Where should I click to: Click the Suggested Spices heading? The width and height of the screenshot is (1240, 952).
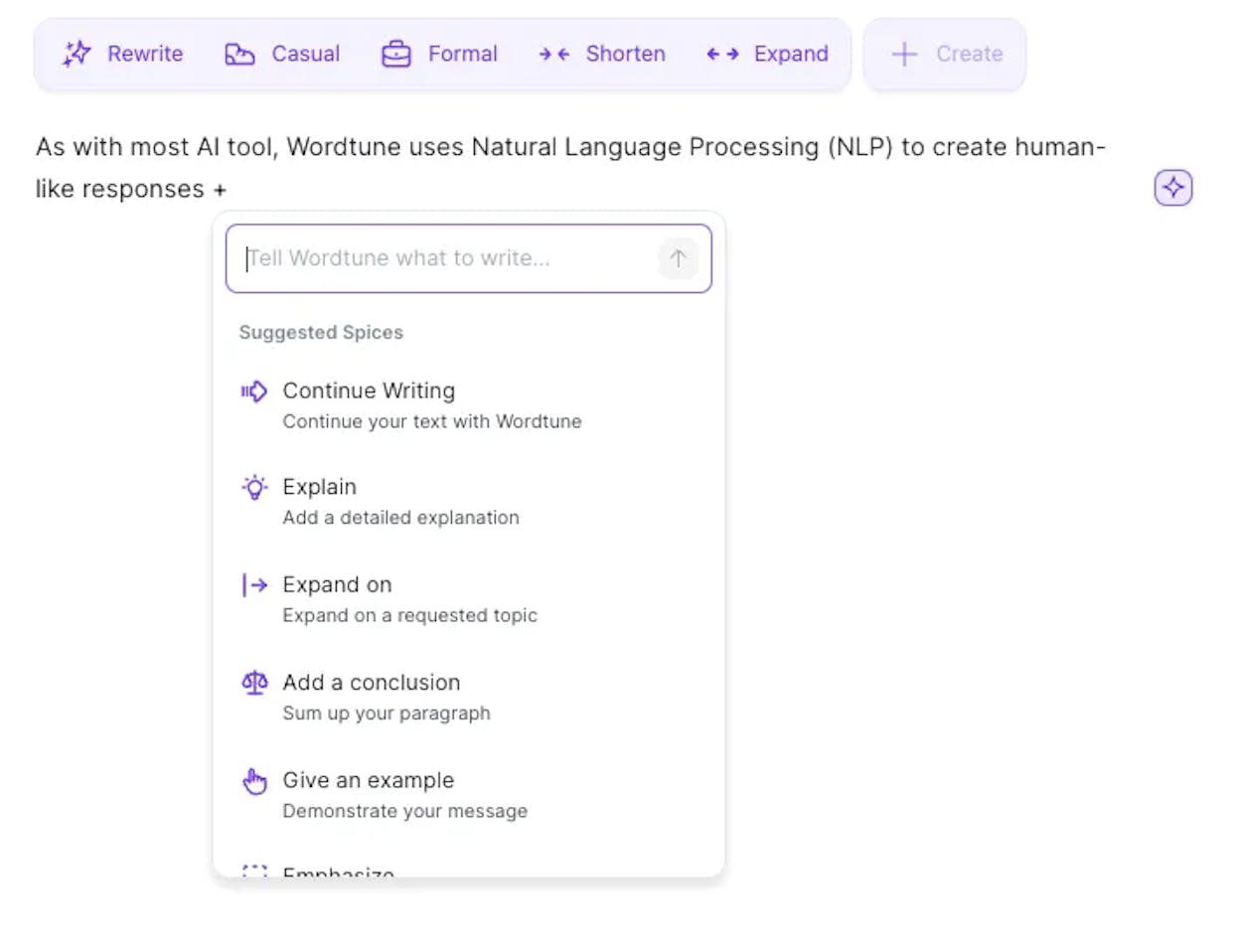321,333
